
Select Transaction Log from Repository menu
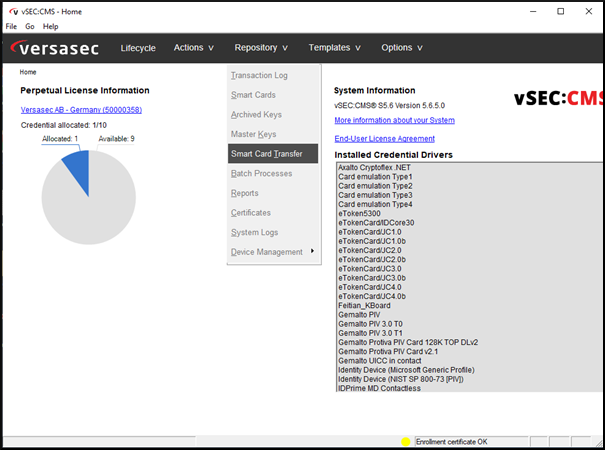tap(273, 75)
